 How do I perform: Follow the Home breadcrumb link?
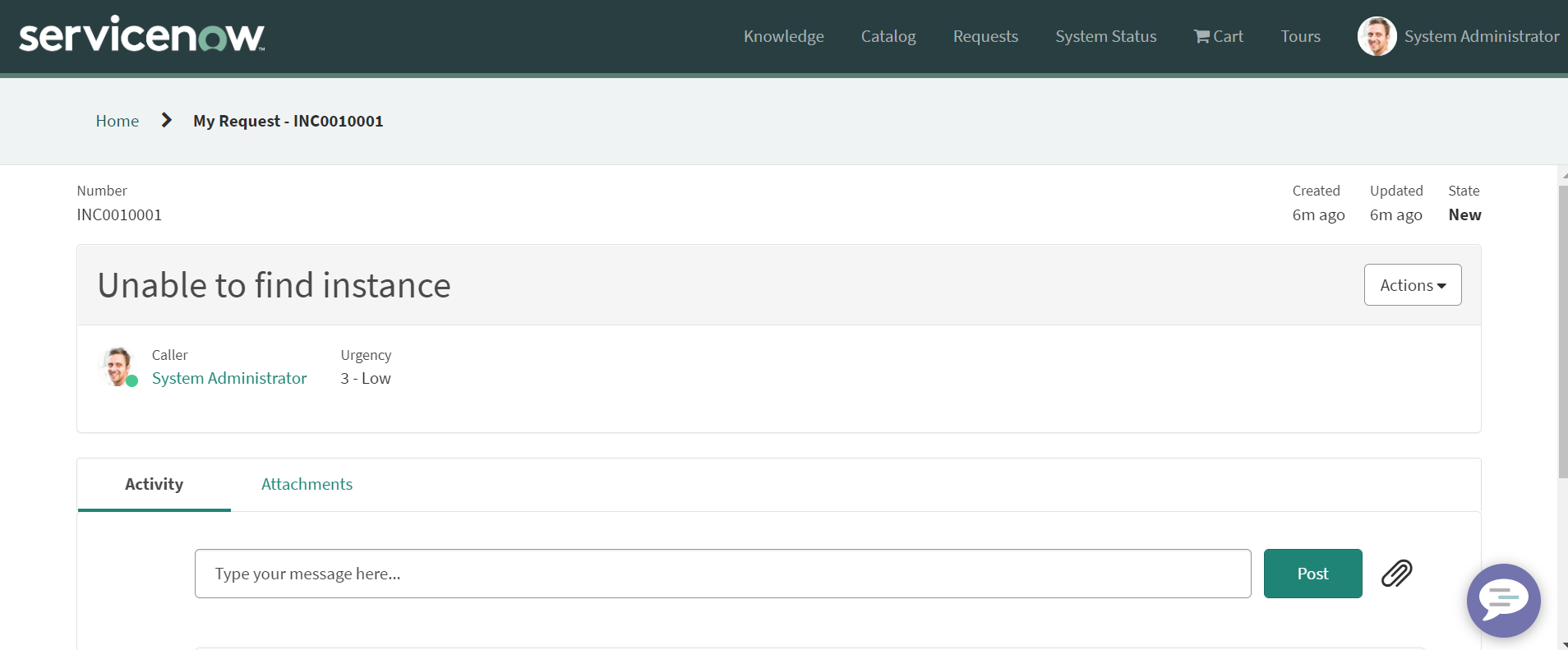pos(117,121)
